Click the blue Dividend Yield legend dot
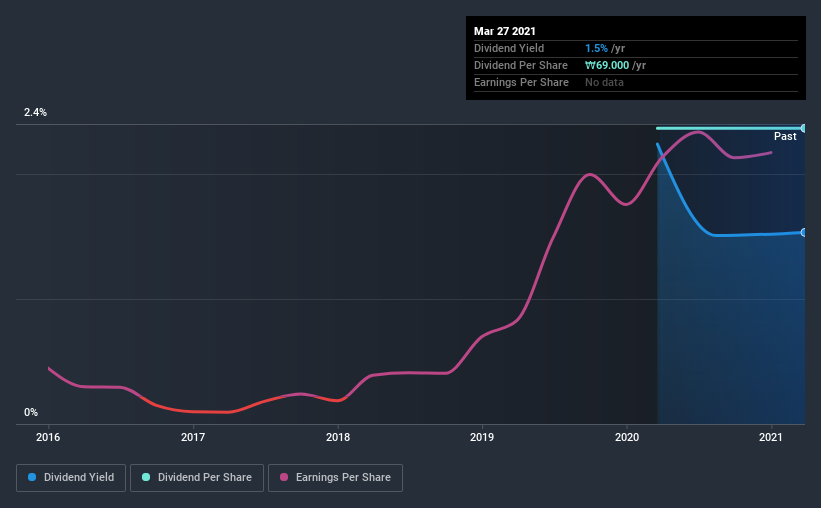The height and width of the screenshot is (508, 821). tap(32, 477)
